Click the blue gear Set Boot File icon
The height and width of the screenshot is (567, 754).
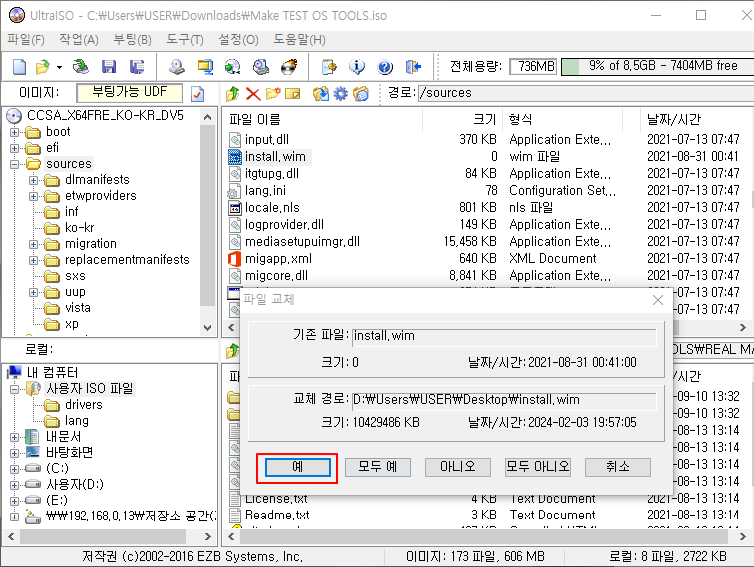pyautogui.click(x=340, y=93)
